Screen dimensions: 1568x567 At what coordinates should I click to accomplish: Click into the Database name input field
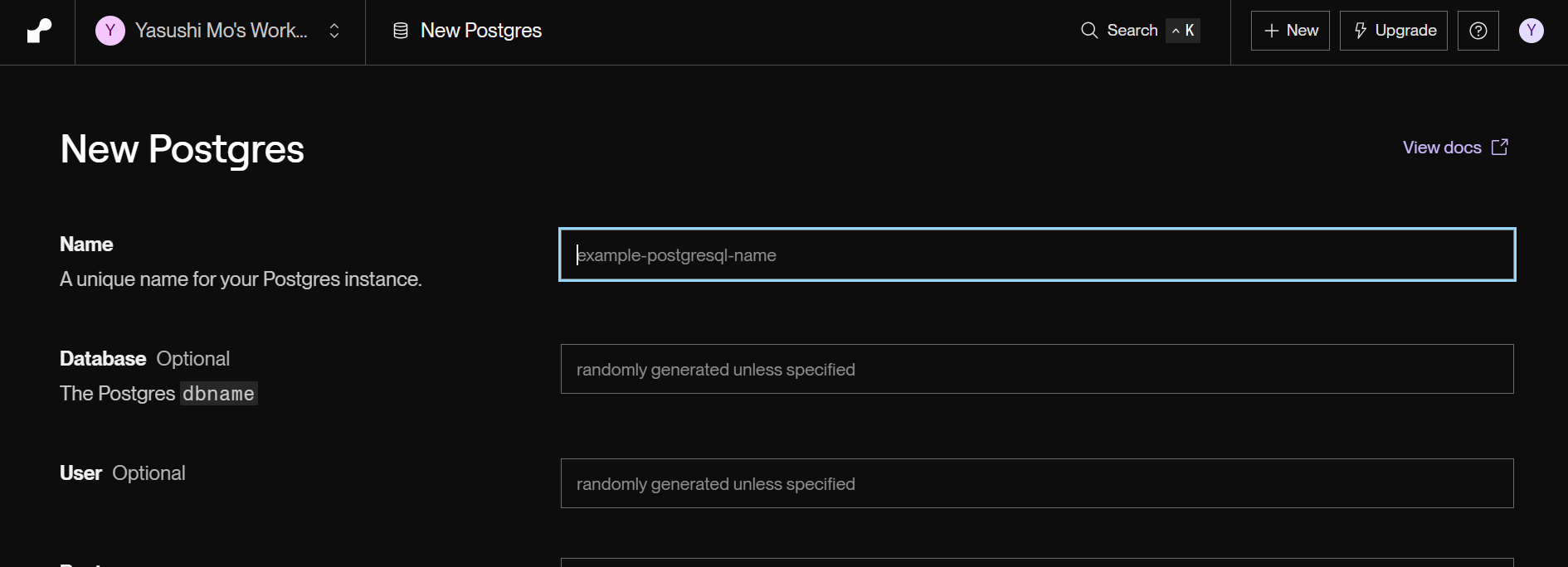pos(1037,369)
